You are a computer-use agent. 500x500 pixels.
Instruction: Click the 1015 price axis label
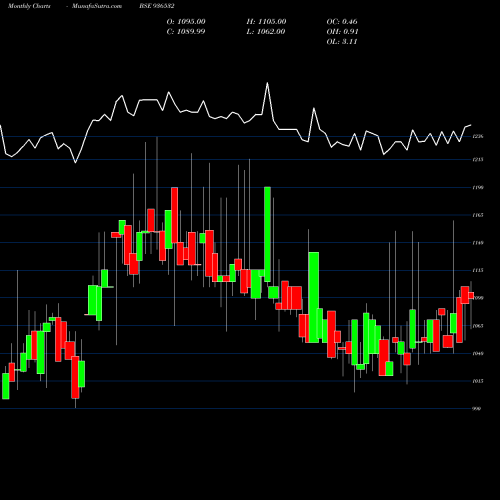pyautogui.click(x=478, y=381)
